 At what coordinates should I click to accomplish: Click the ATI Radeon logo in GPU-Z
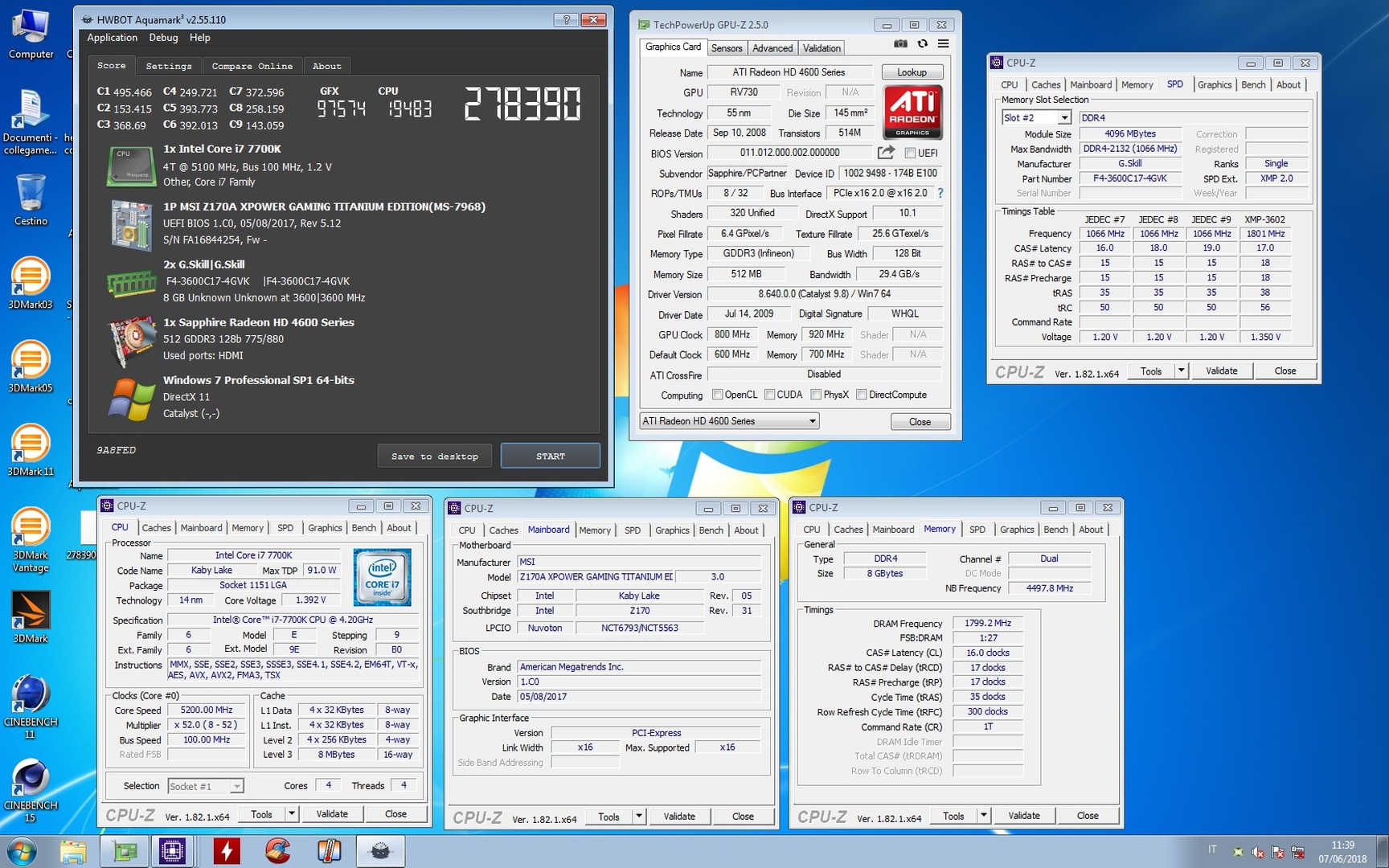coord(912,113)
